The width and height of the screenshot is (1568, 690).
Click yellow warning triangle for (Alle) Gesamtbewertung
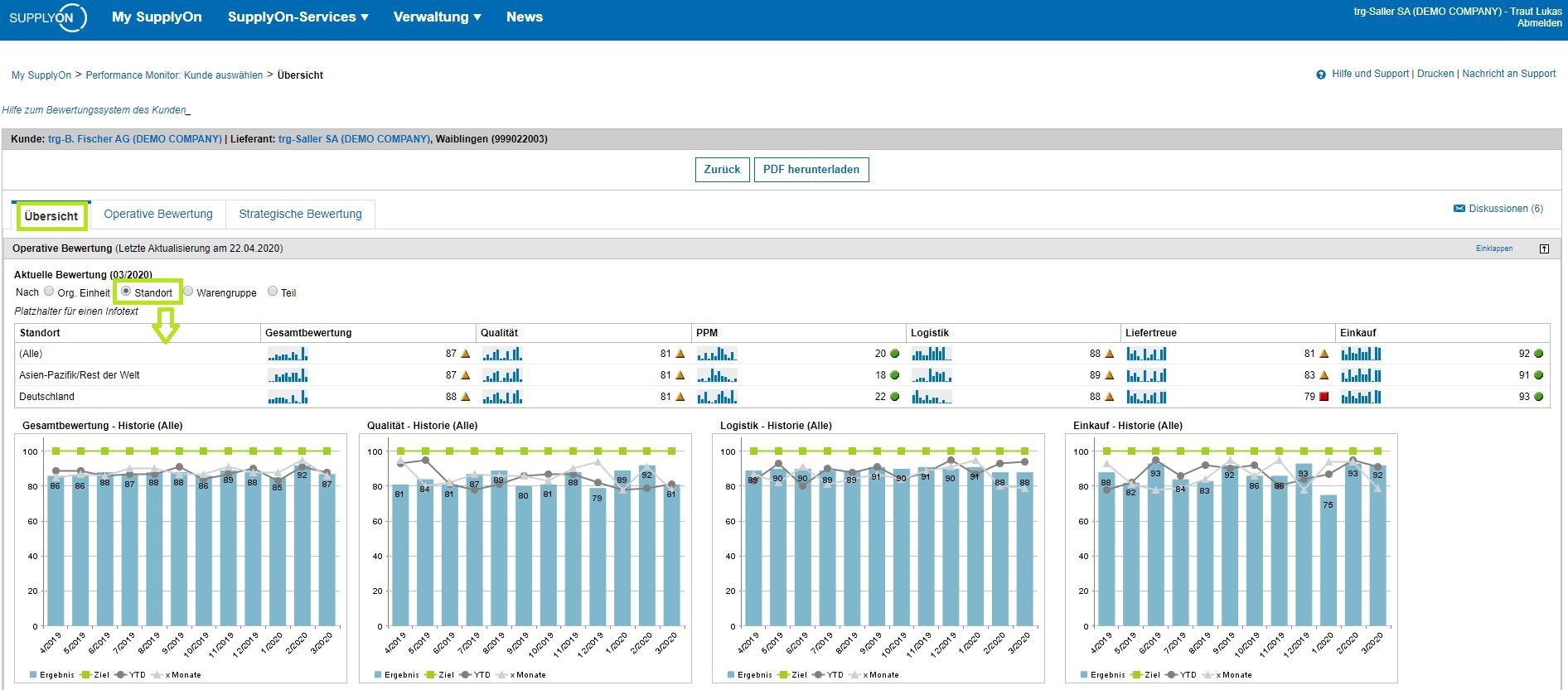[466, 354]
